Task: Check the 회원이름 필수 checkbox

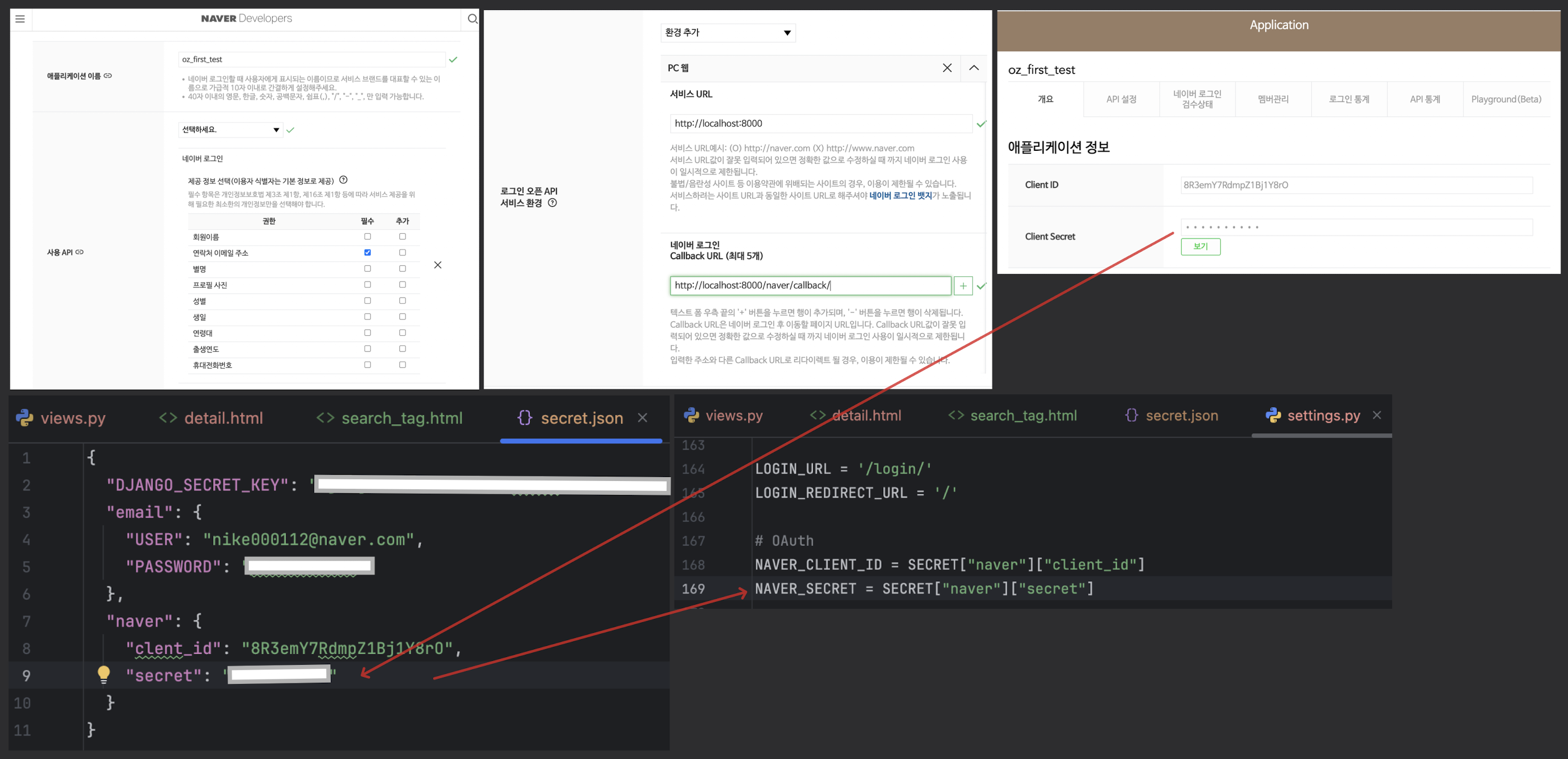Action: [x=368, y=237]
